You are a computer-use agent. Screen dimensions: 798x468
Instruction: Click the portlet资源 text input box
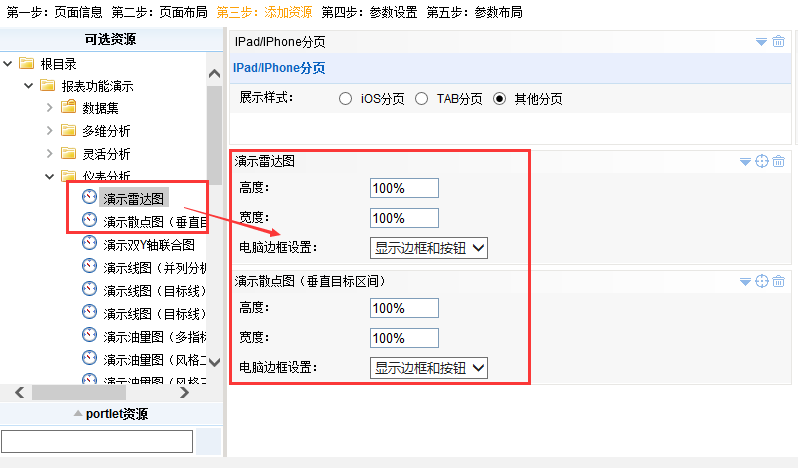tap(97, 442)
